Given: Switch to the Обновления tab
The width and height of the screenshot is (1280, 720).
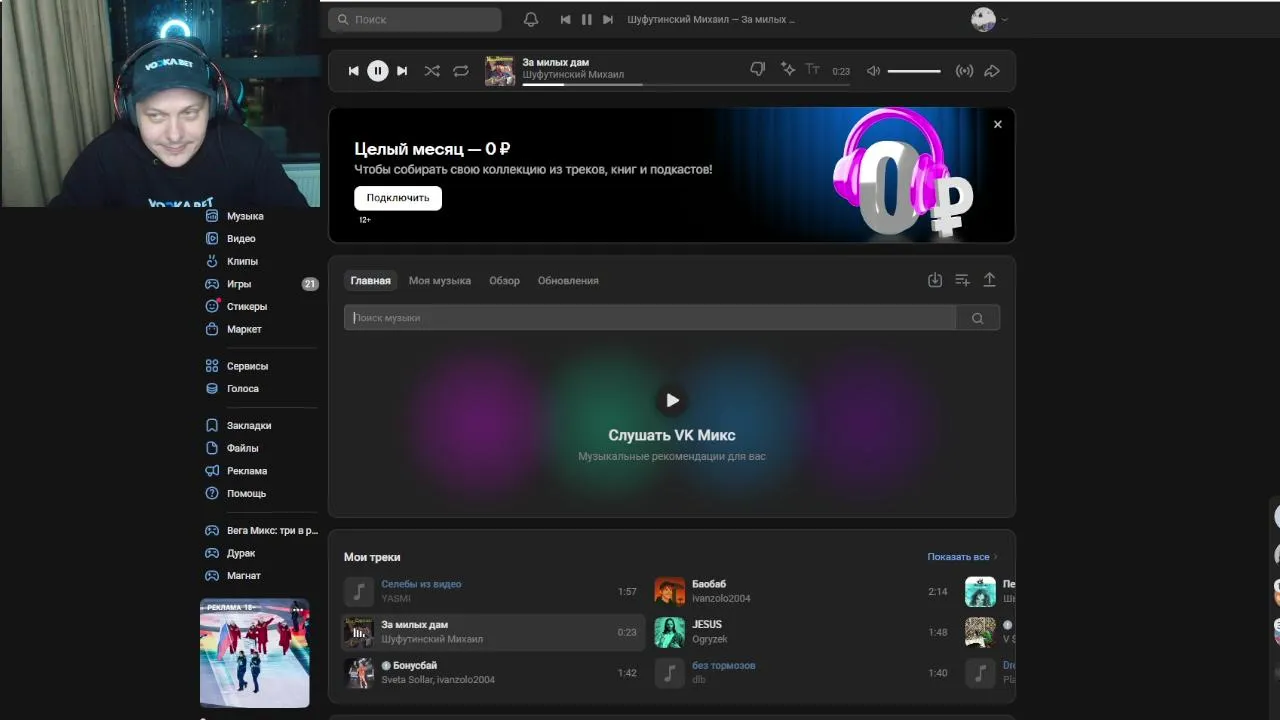Looking at the screenshot, I should [x=568, y=281].
